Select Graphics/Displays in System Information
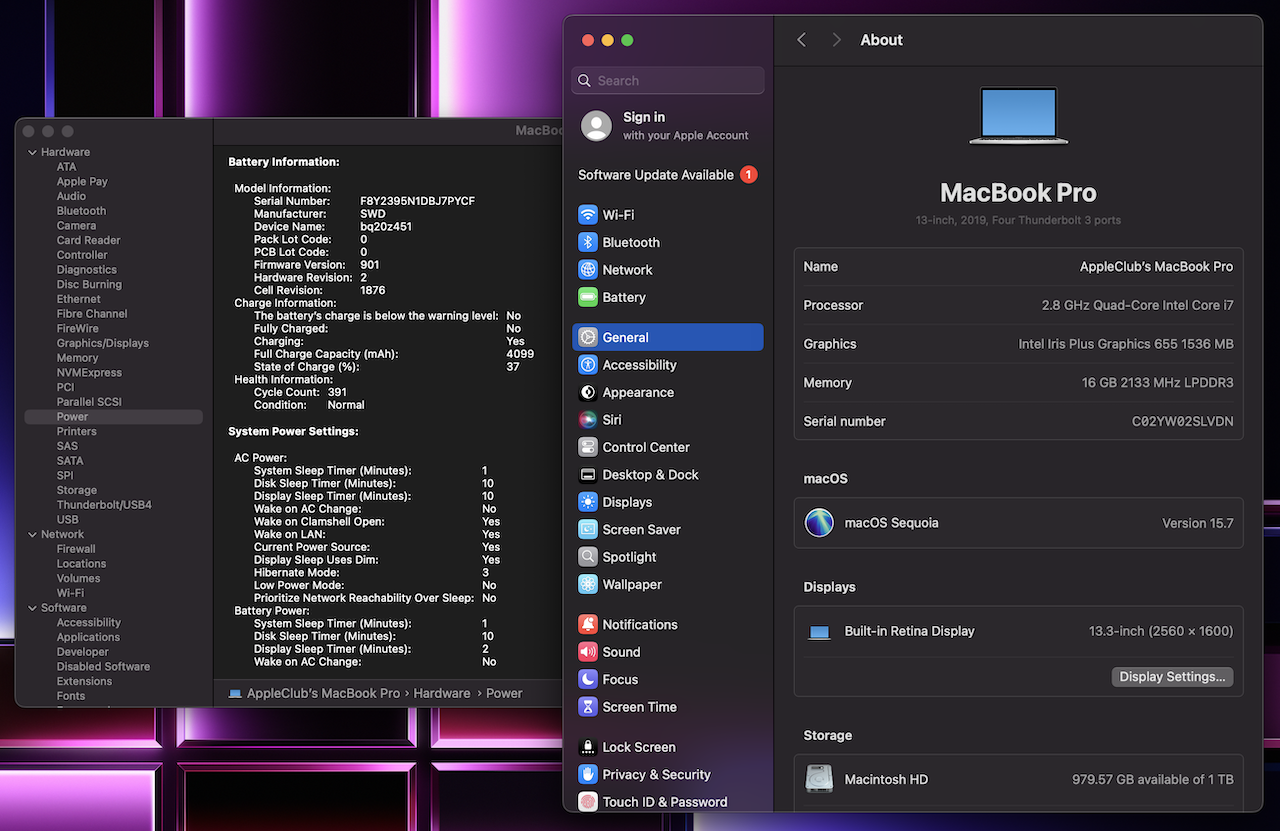The height and width of the screenshot is (831, 1280). pyautogui.click(x=103, y=343)
